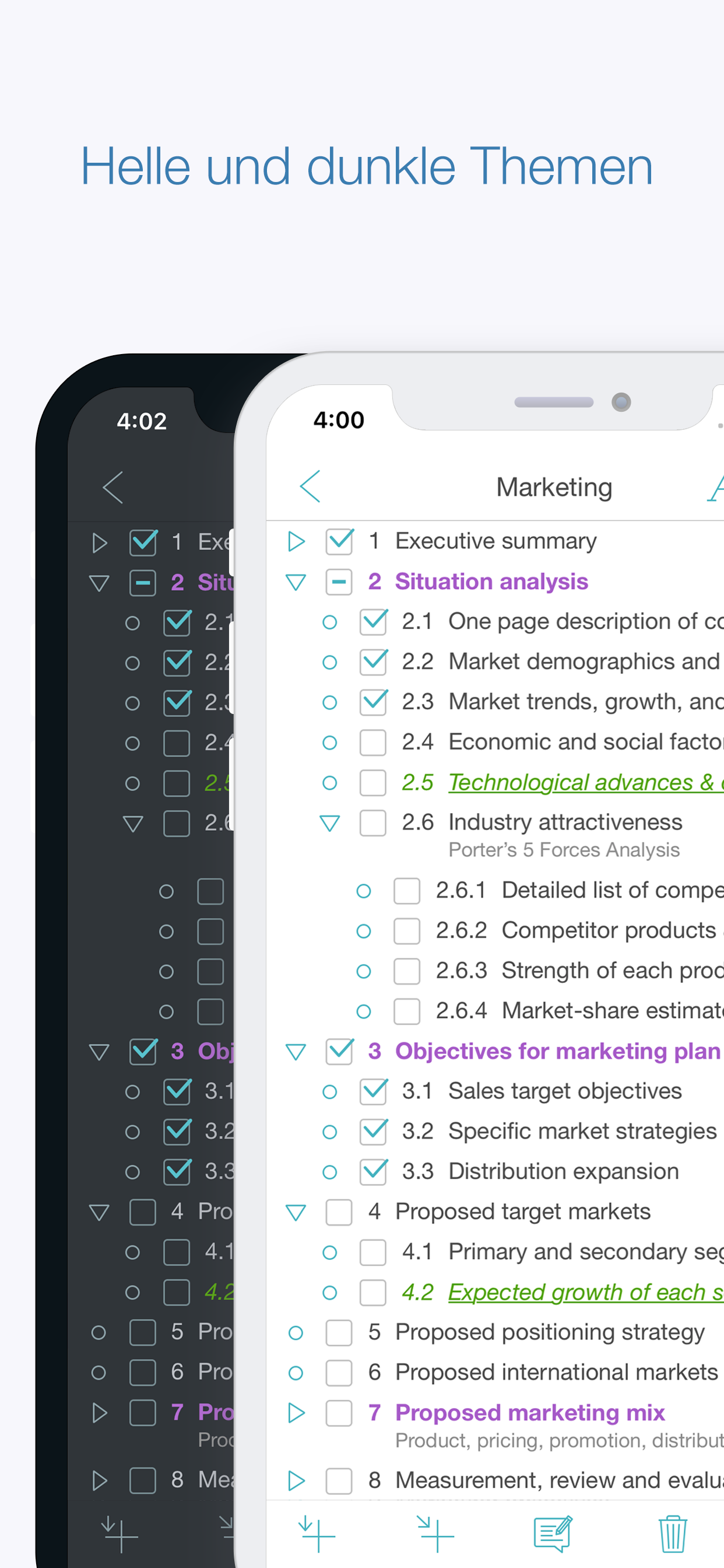Uncheck the Executive summary checkbox
This screenshot has width=724, height=1568.
(x=339, y=541)
